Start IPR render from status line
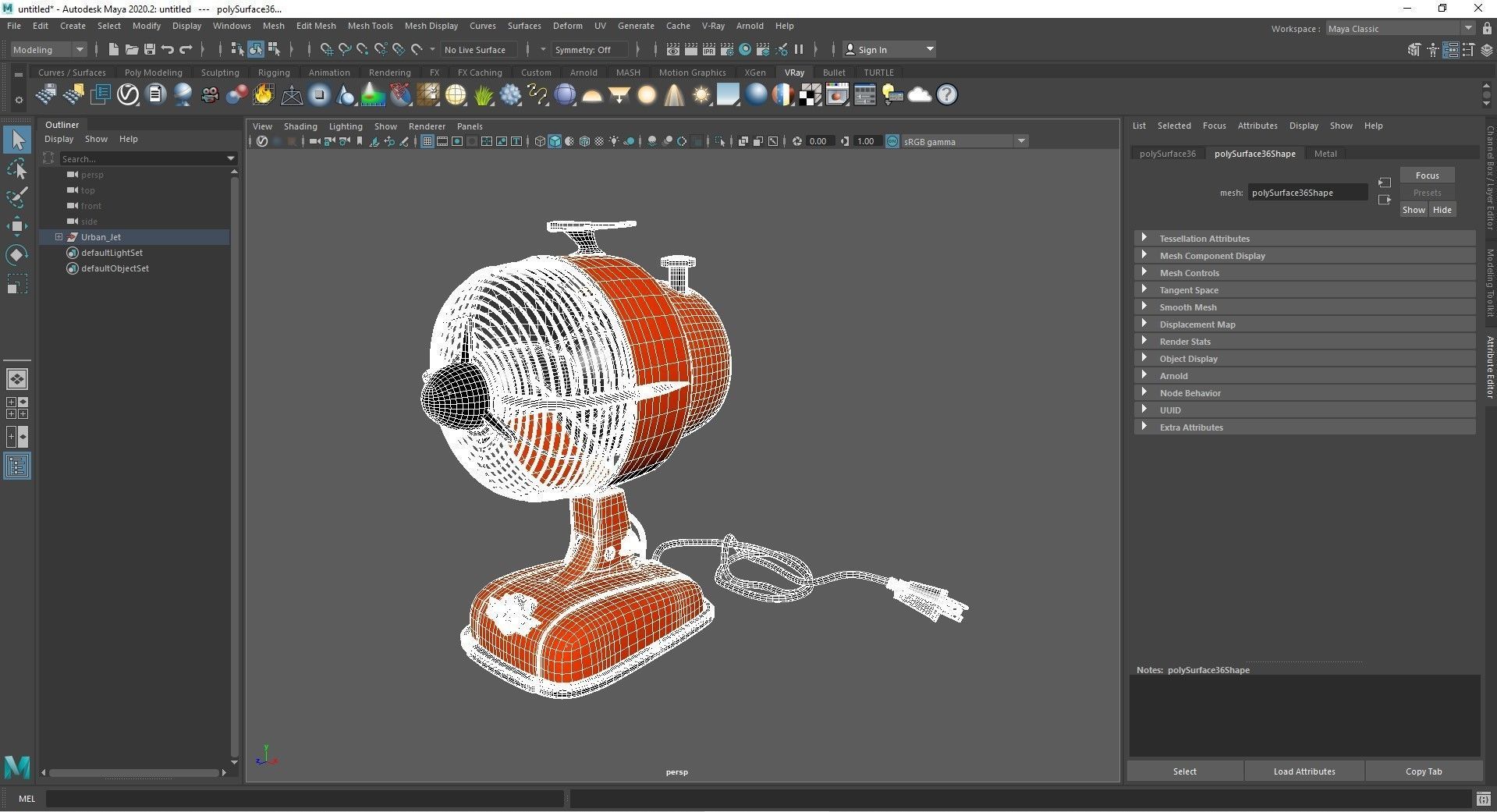This screenshot has width=1497, height=812. pos(709,49)
